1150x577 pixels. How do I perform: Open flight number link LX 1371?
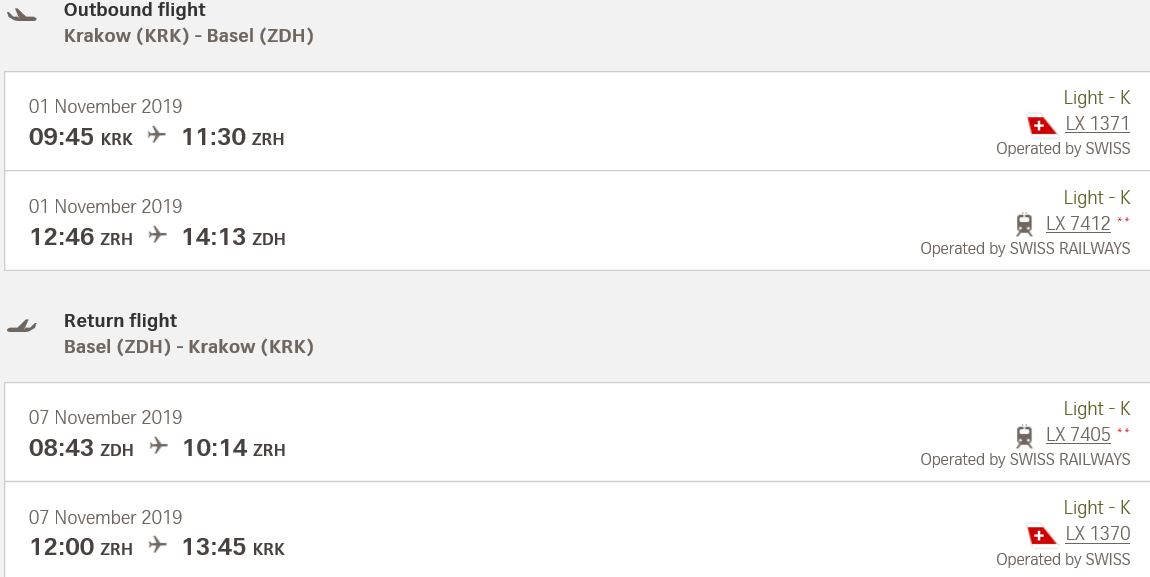click(1098, 124)
